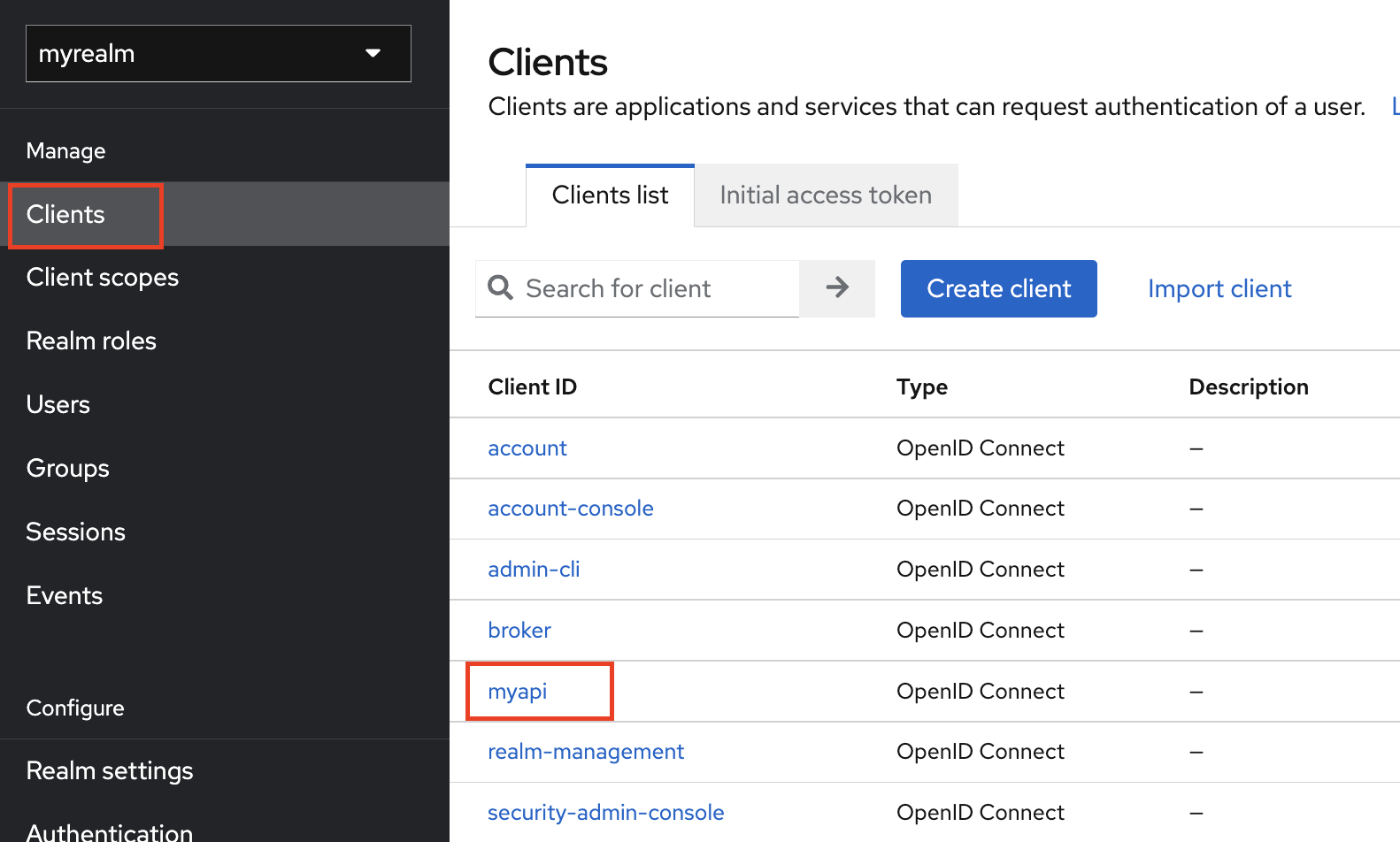Open Clients in the sidebar
Viewport: 1400px width, 842px height.
pyautogui.click(x=66, y=214)
